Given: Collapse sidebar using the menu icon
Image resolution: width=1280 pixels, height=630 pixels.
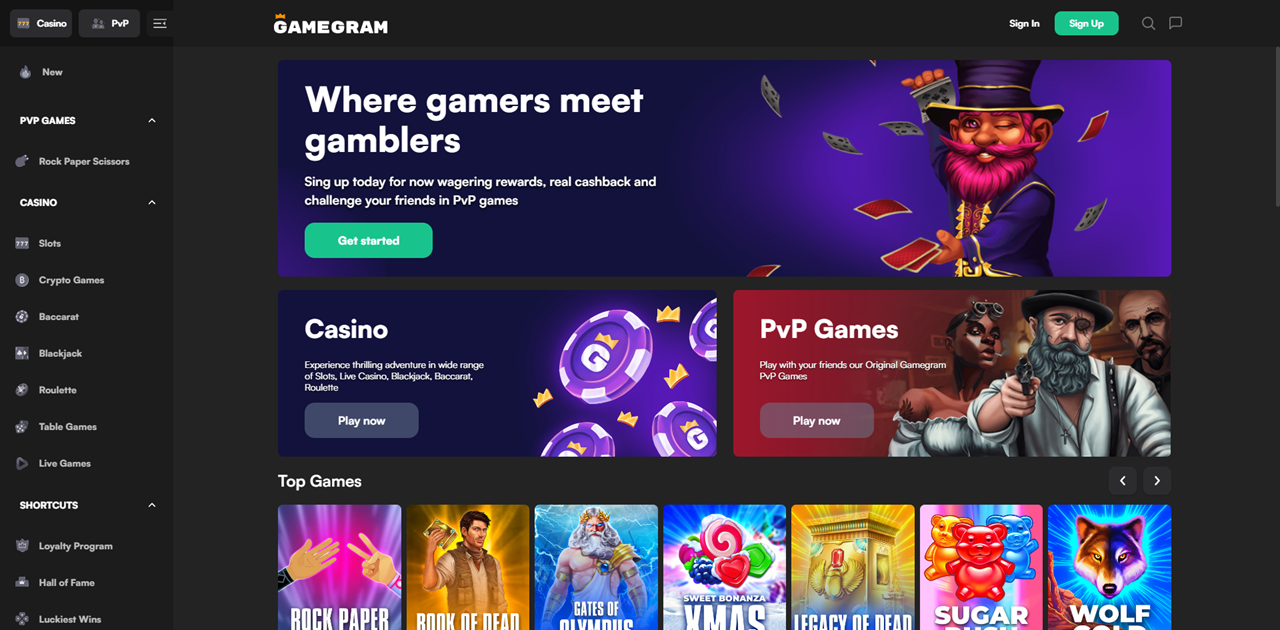Looking at the screenshot, I should pos(160,23).
